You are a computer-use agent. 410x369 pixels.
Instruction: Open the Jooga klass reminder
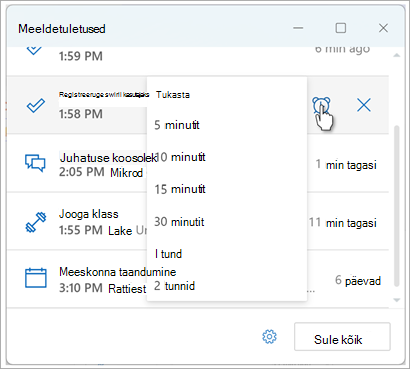pos(198,221)
